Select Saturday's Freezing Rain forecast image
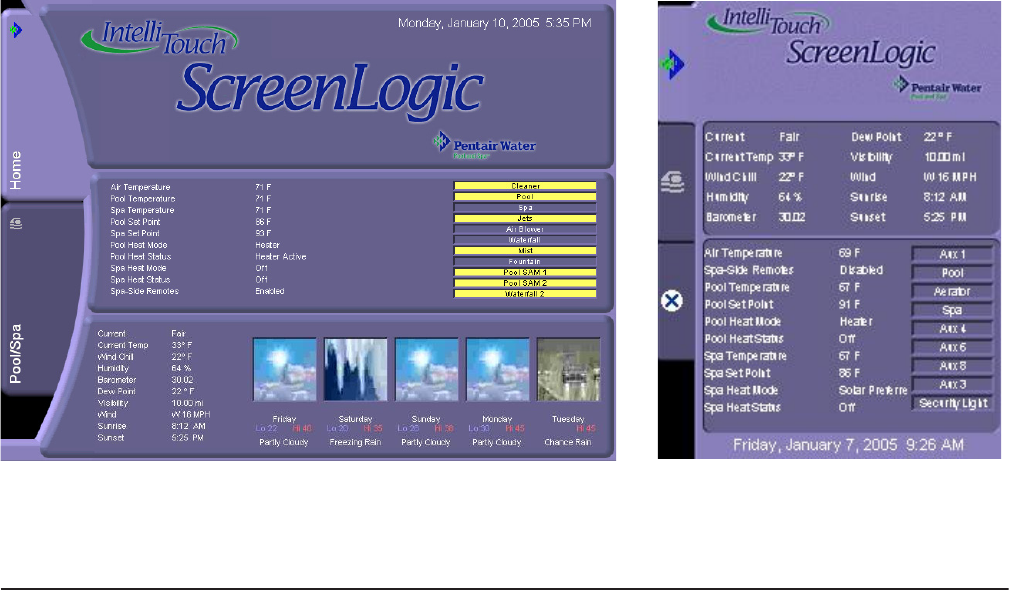This screenshot has width=1009, height=590. [355, 369]
